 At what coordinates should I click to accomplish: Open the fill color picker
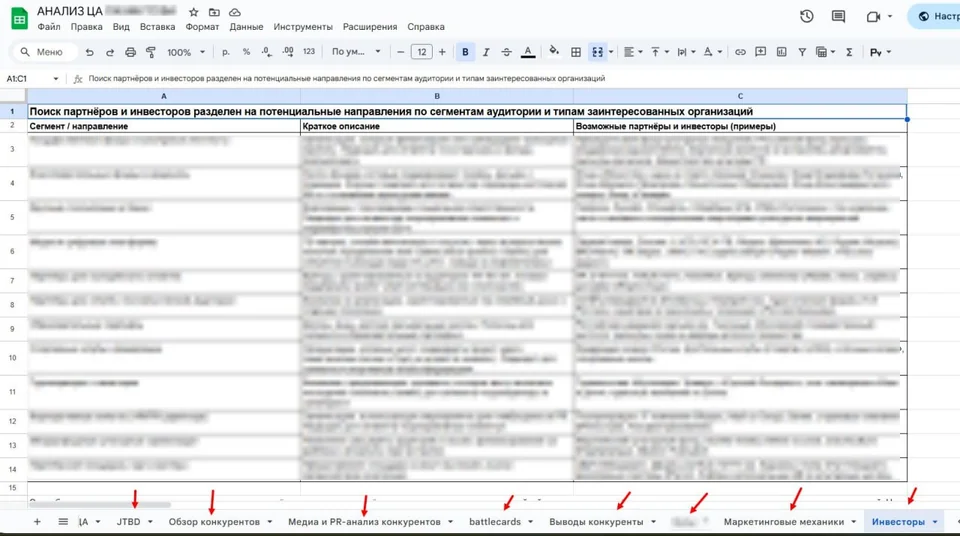(554, 51)
